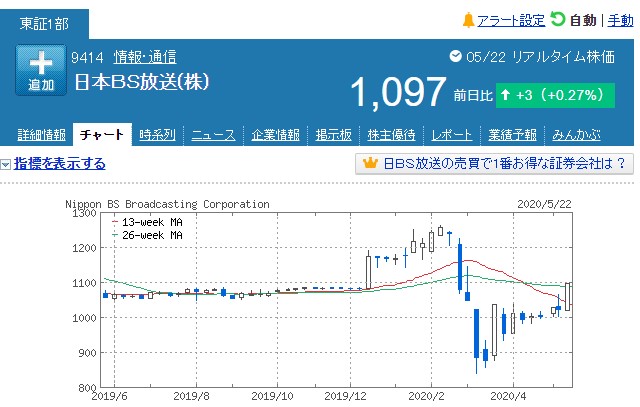This screenshot has height=407, width=640.
Task: Select 自動 refresh mode
Action: (x=583, y=20)
